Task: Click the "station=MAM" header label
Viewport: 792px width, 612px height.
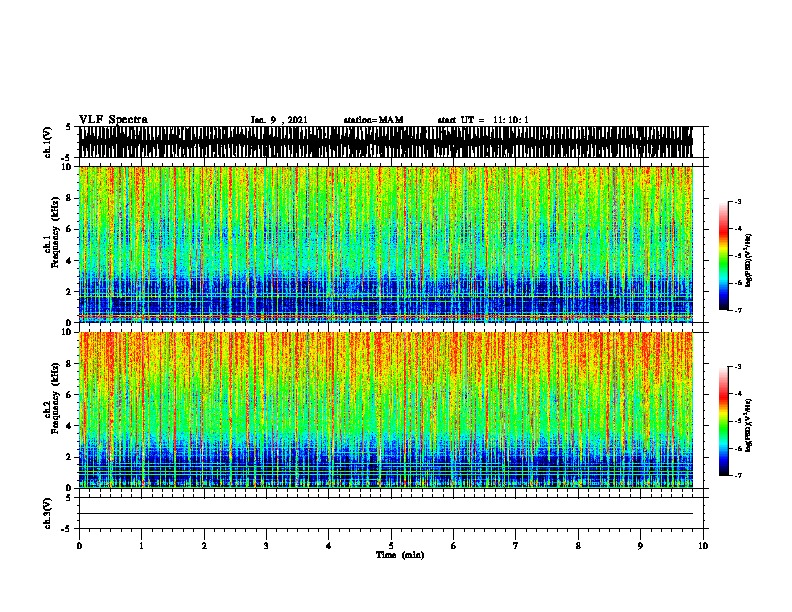Action: pyautogui.click(x=373, y=120)
